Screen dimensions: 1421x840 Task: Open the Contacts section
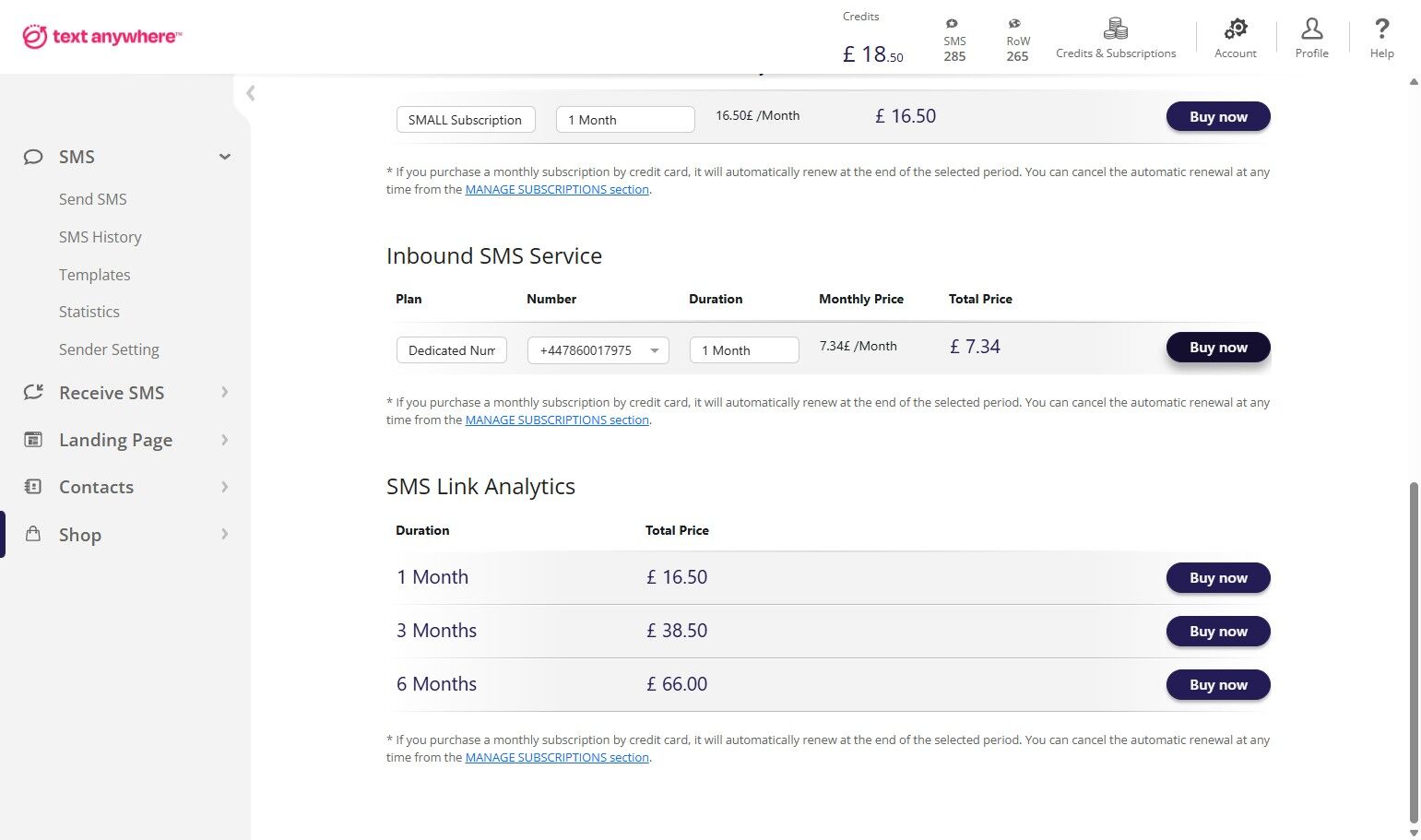95,487
